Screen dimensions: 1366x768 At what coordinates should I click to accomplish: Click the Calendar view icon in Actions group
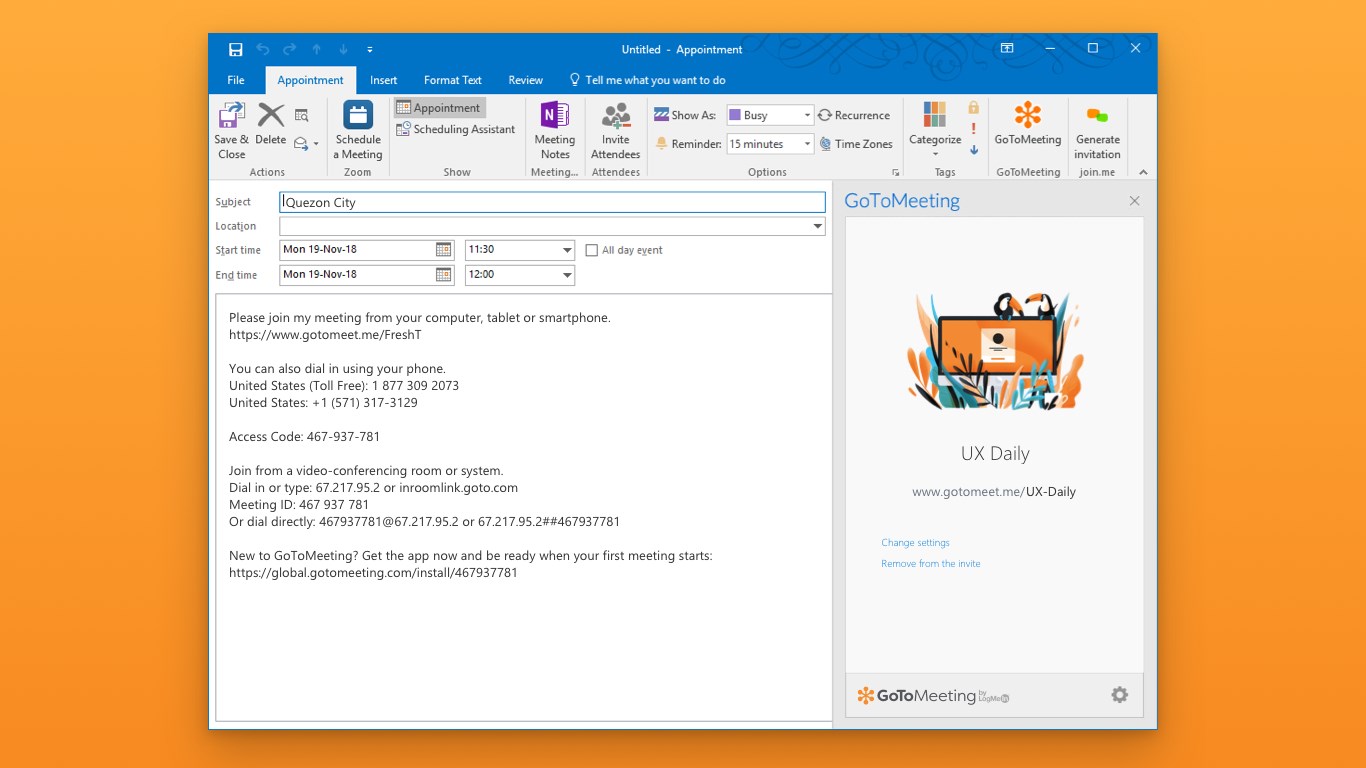[301, 116]
